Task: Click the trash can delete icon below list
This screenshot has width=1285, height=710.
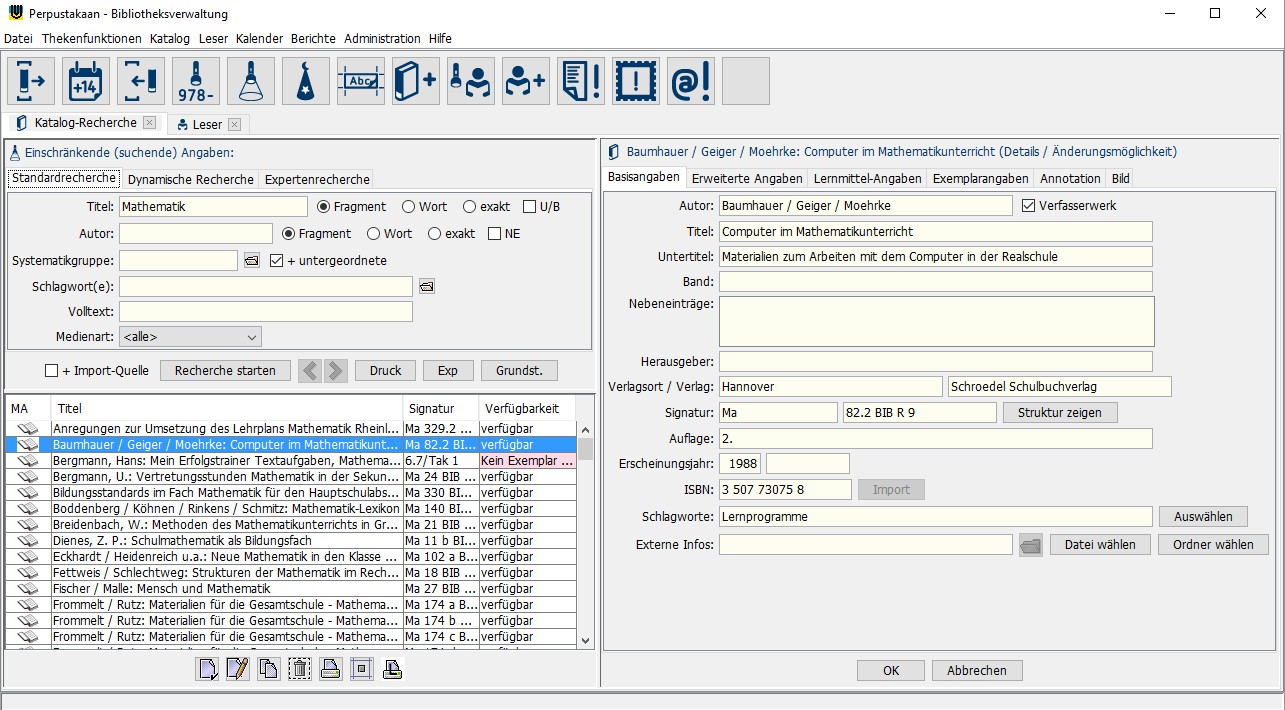Action: pyautogui.click(x=299, y=669)
